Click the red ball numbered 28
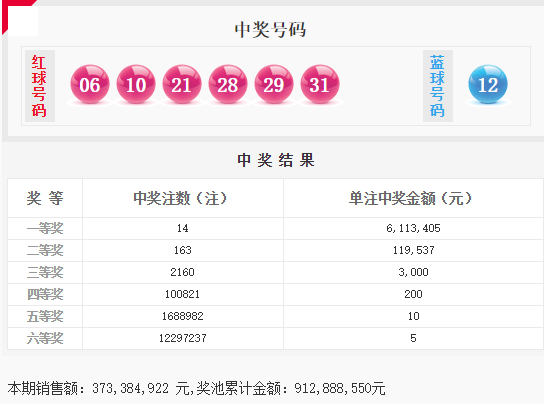The height and width of the screenshot is (404, 544). coord(228,84)
